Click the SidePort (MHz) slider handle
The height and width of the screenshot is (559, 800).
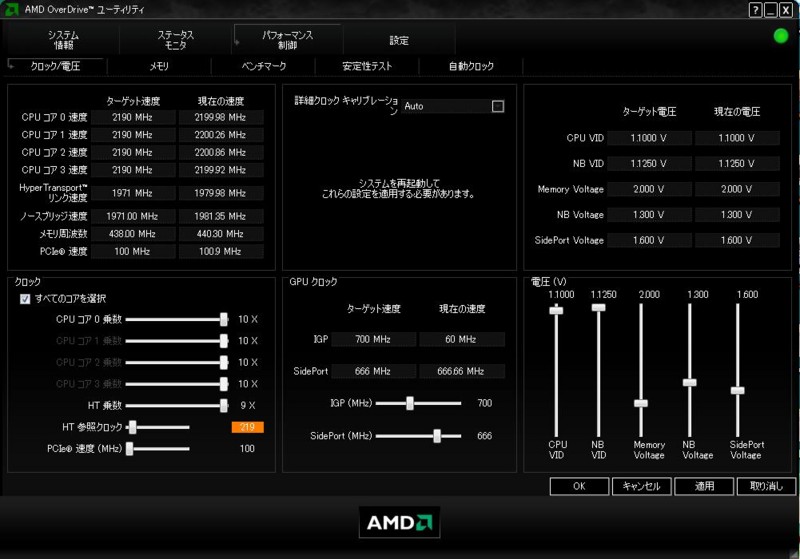point(437,436)
